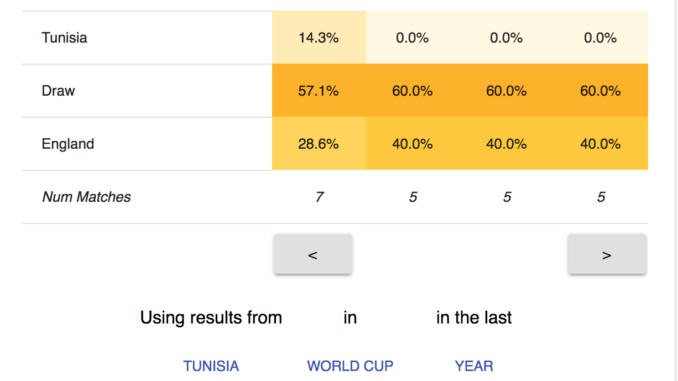This screenshot has width=678, height=381.
Task: Click the next arrow button
Action: coord(607,254)
